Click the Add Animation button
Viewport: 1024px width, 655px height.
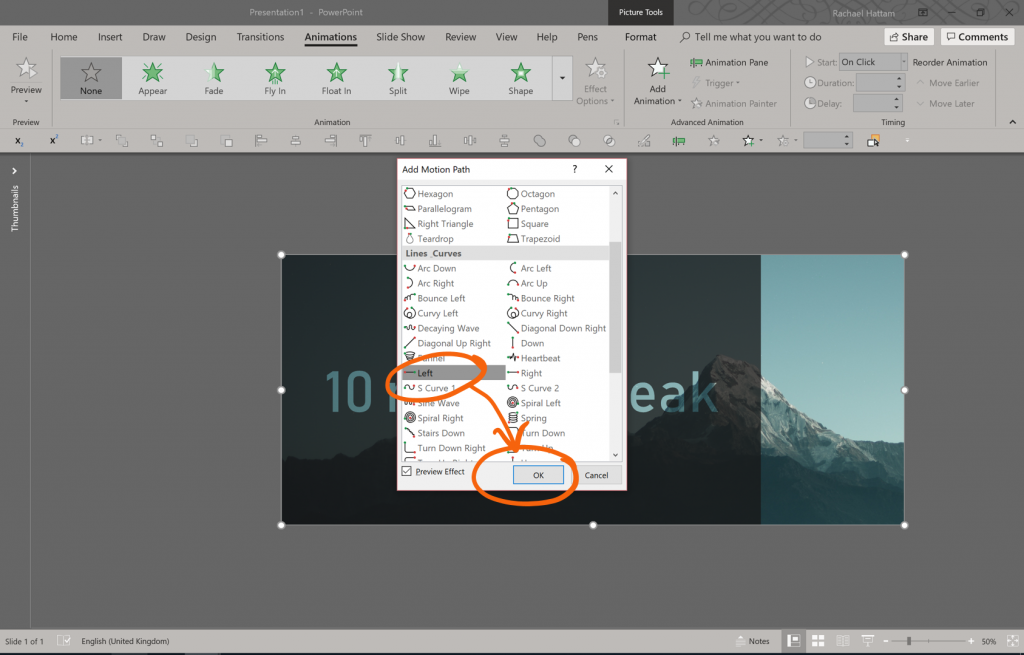point(656,78)
